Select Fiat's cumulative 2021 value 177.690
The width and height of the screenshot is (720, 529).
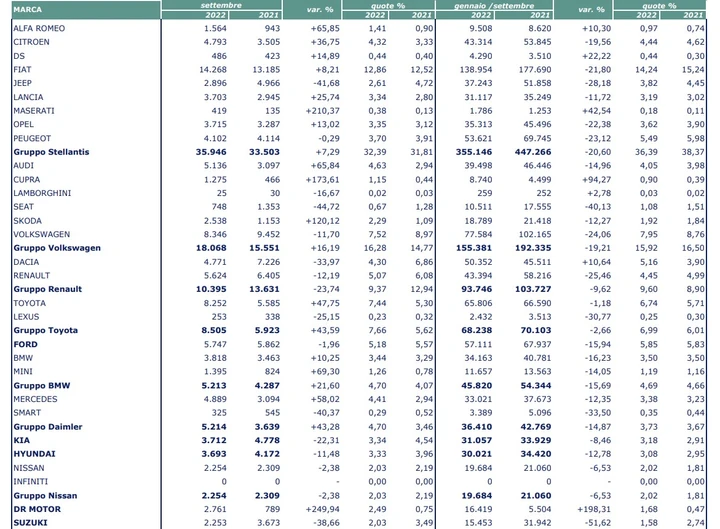[x=535, y=70]
